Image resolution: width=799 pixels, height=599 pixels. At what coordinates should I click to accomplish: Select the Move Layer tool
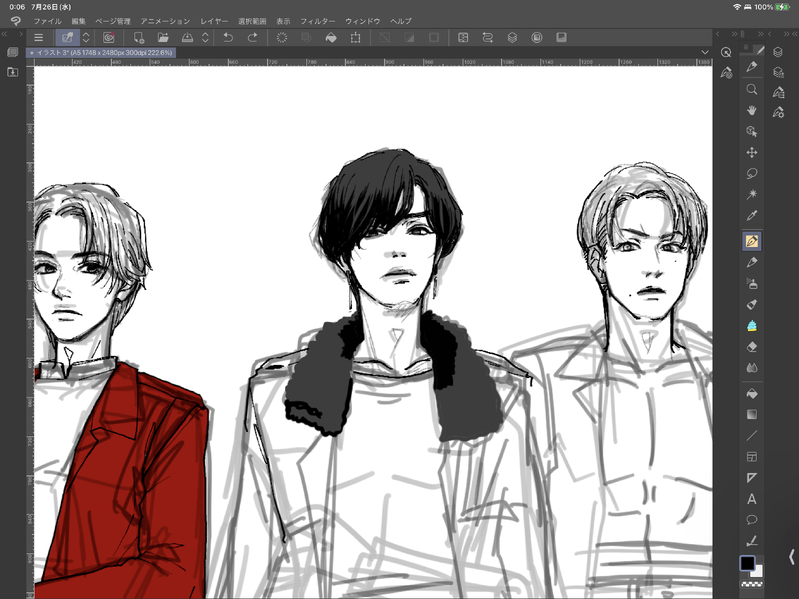pyautogui.click(x=752, y=152)
